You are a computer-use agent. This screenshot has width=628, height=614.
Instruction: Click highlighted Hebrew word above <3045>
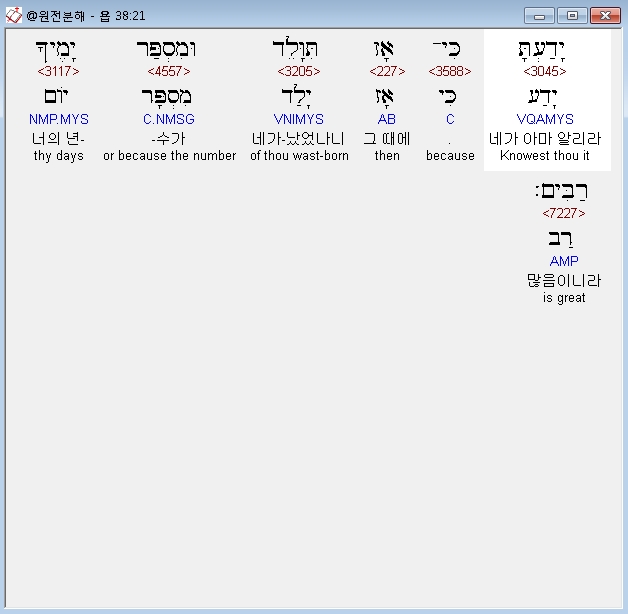[541, 51]
